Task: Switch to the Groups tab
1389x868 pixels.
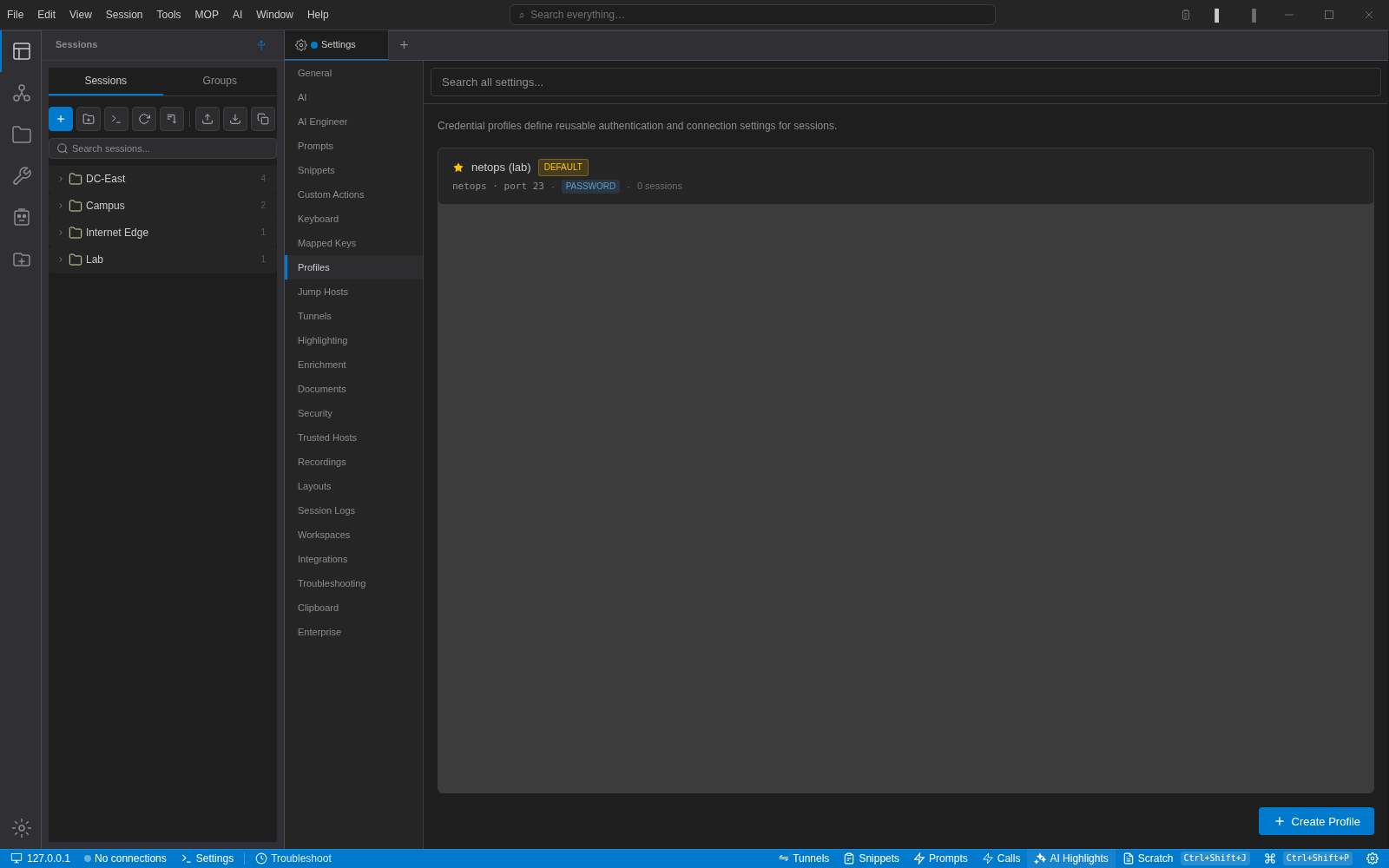Action: pyautogui.click(x=220, y=81)
